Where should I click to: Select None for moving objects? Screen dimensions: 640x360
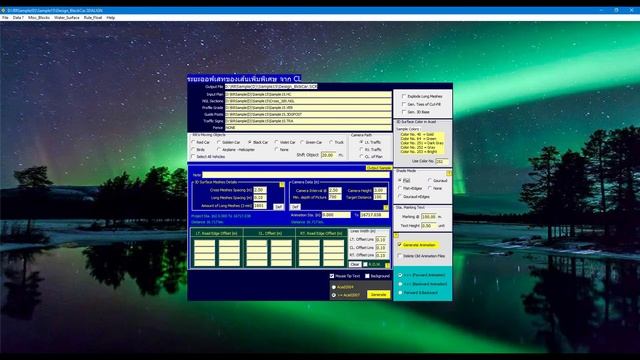pyautogui.click(x=277, y=150)
